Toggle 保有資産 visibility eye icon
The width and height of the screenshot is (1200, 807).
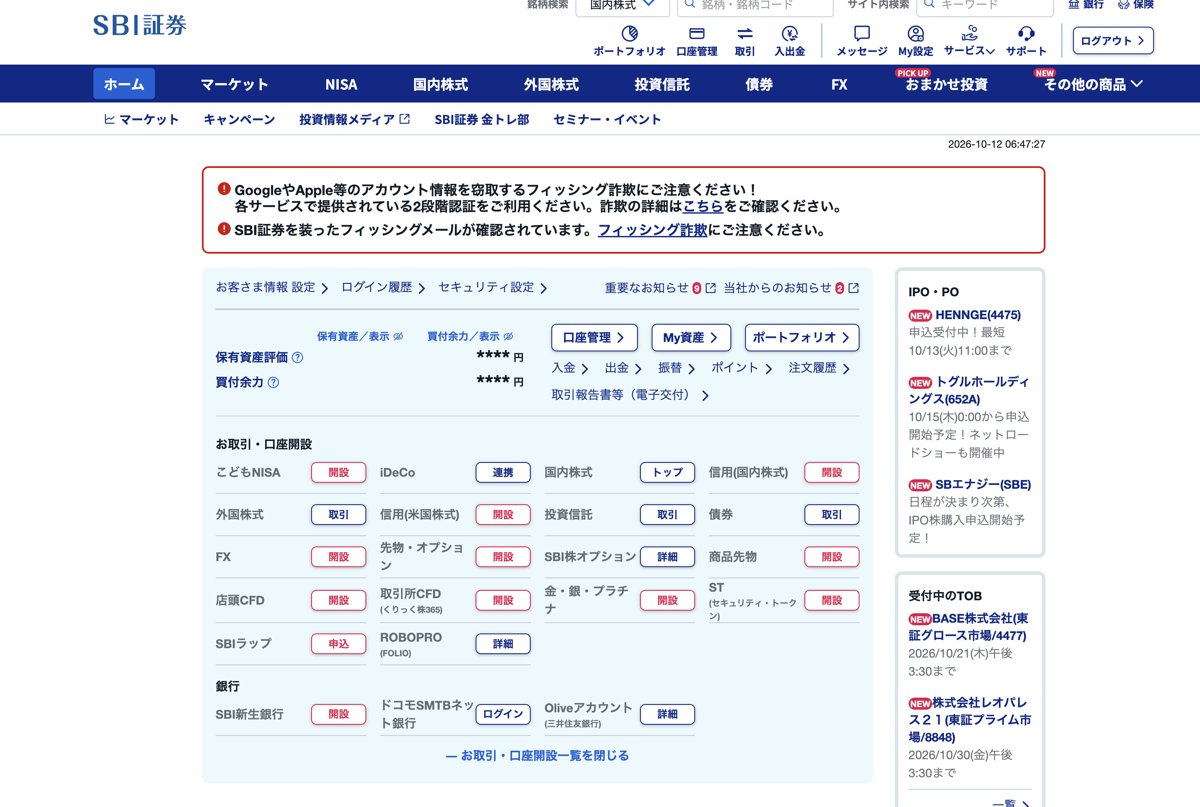click(398, 336)
